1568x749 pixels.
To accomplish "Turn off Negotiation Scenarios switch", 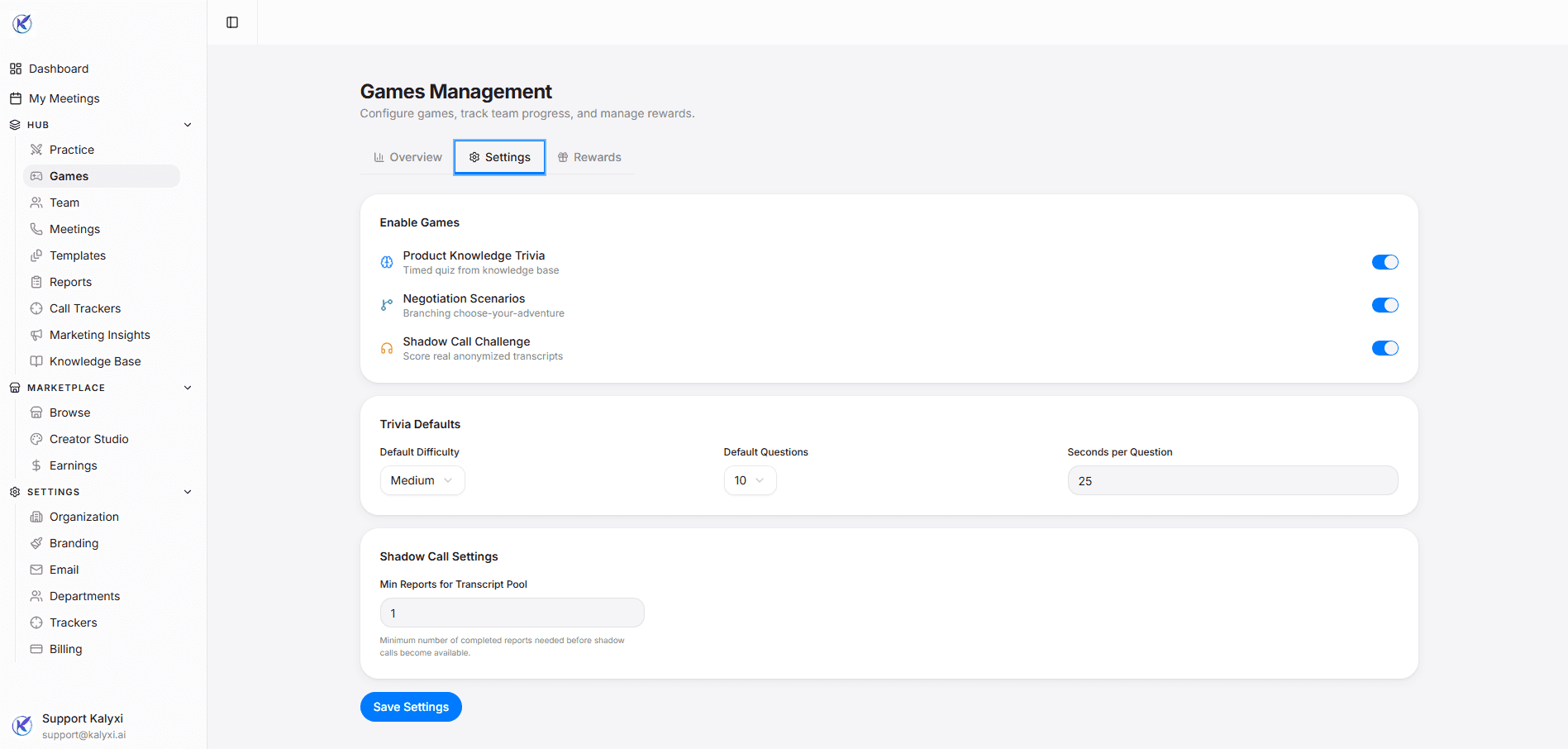I will point(1385,305).
